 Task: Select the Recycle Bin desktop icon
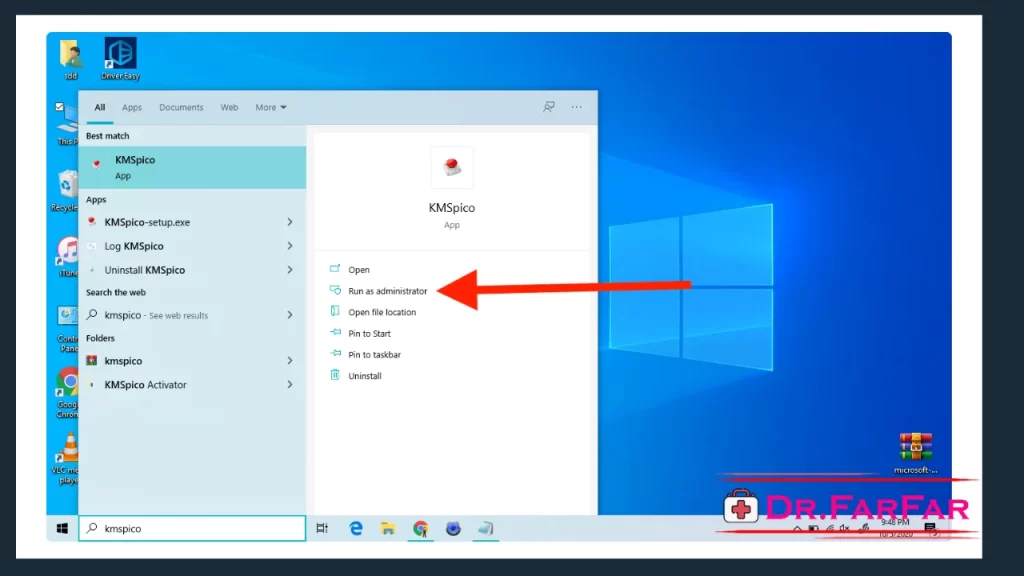[65, 191]
